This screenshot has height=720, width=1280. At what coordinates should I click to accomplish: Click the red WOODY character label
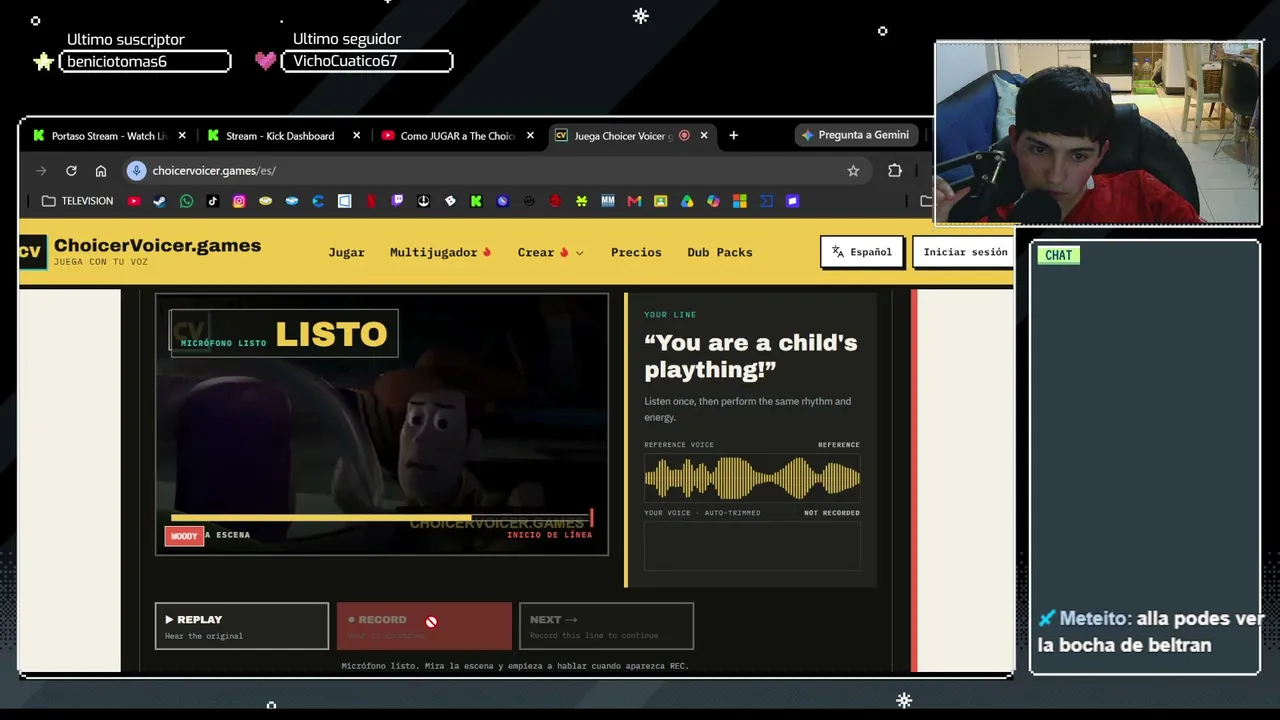184,536
